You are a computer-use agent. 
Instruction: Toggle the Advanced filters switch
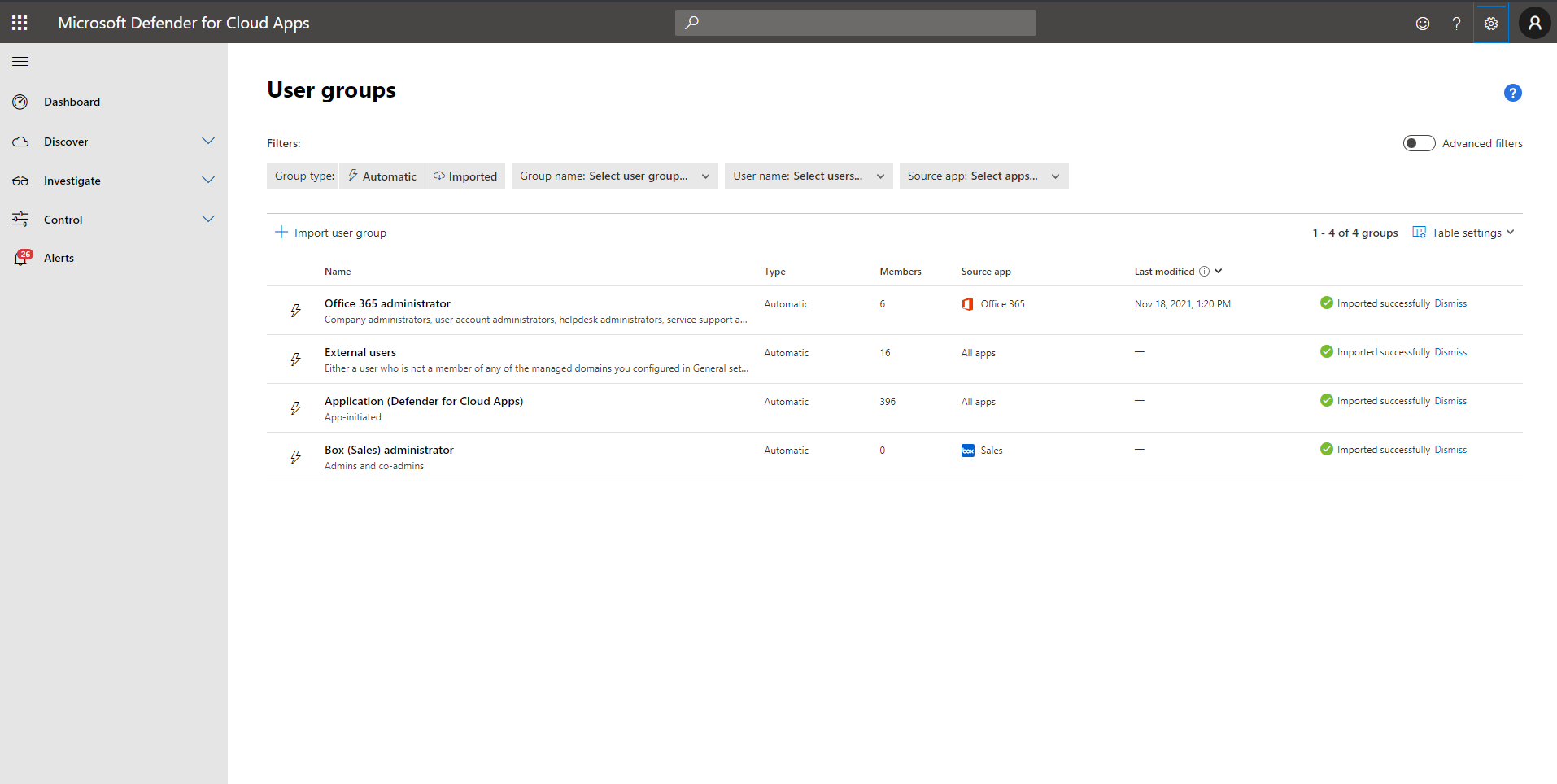click(1420, 143)
